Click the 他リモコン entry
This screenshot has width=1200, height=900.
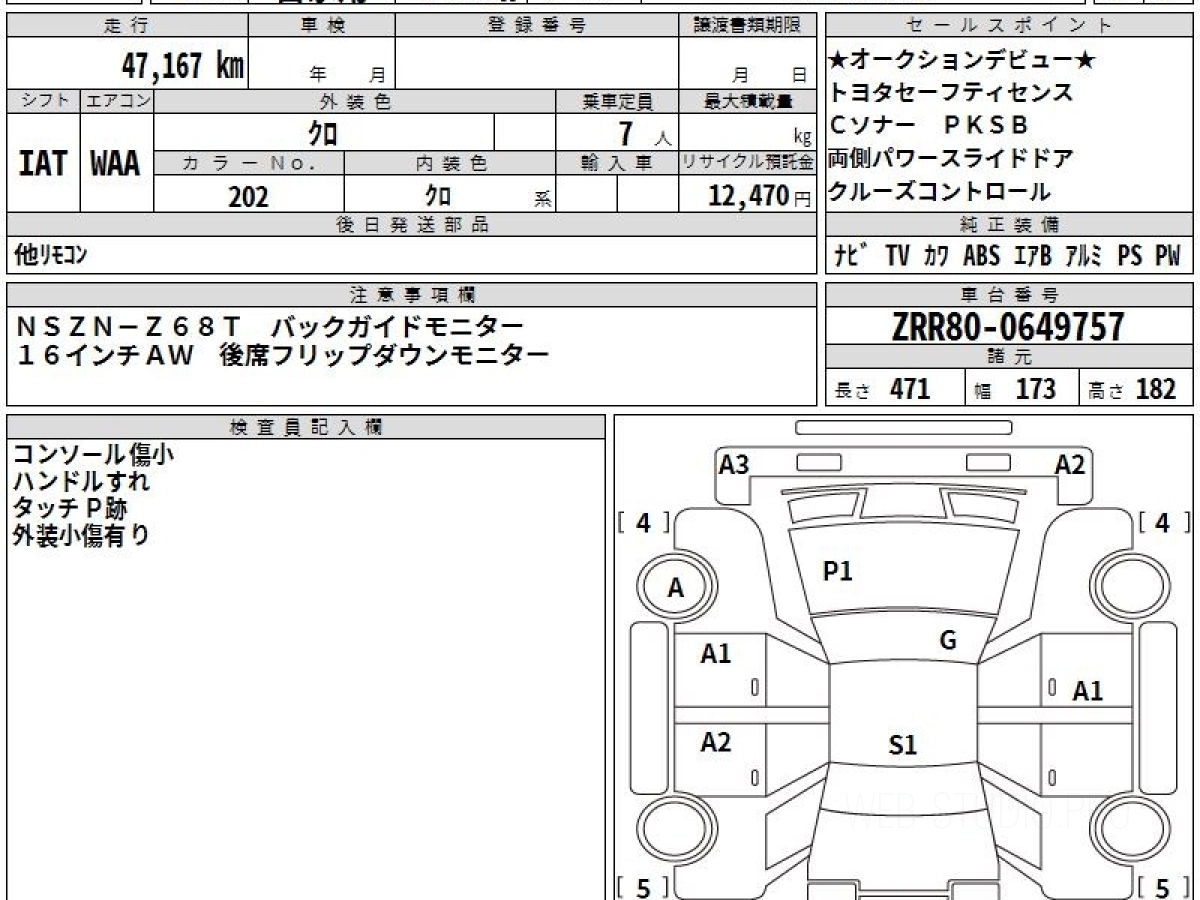click(50, 256)
